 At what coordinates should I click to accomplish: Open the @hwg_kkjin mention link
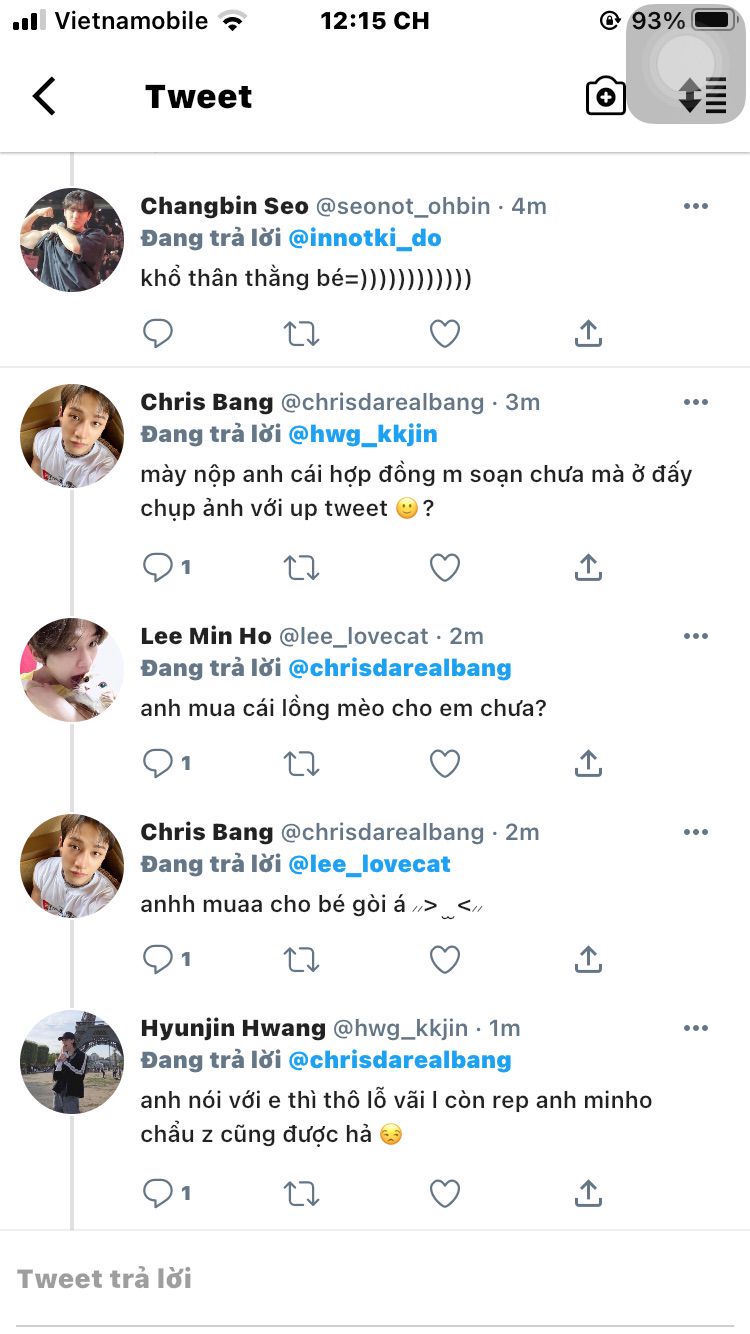coord(362,435)
